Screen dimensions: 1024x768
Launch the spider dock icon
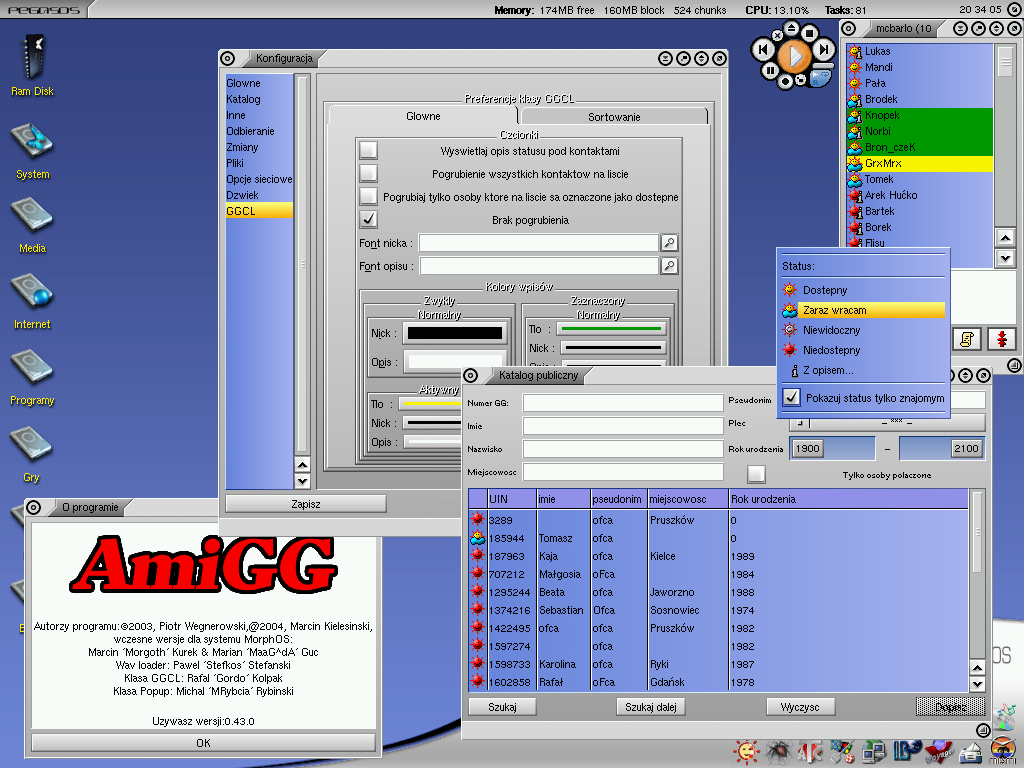tap(778, 752)
